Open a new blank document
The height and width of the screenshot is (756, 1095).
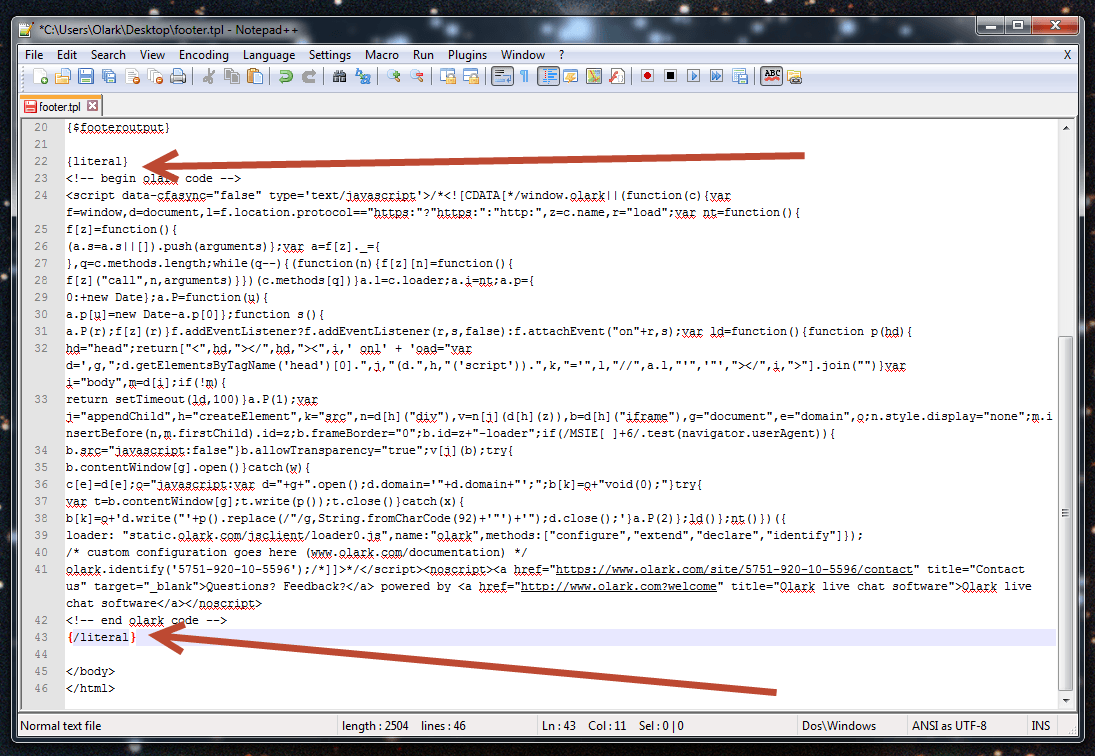(40, 76)
